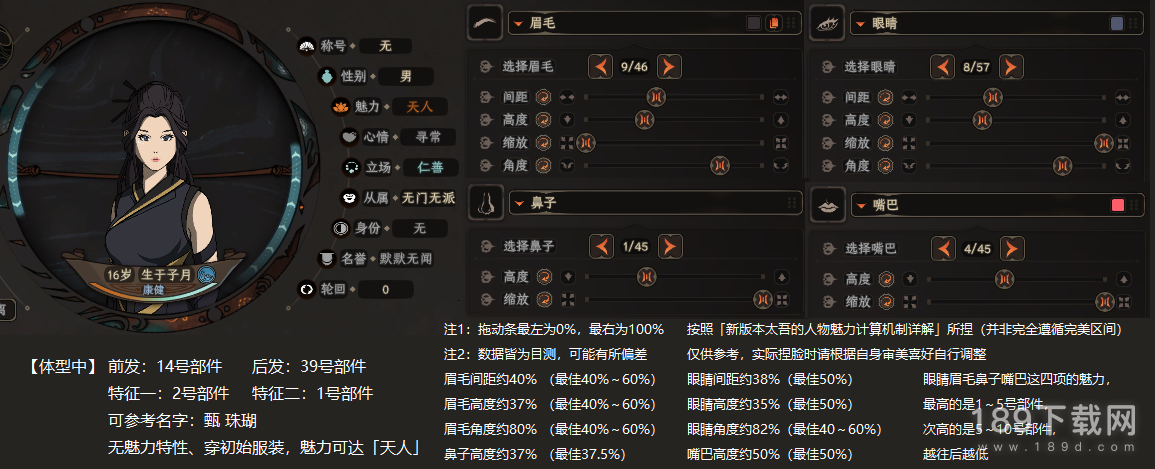Click the nose category icon
Viewport: 1155px width, 469px height.
click(485, 202)
